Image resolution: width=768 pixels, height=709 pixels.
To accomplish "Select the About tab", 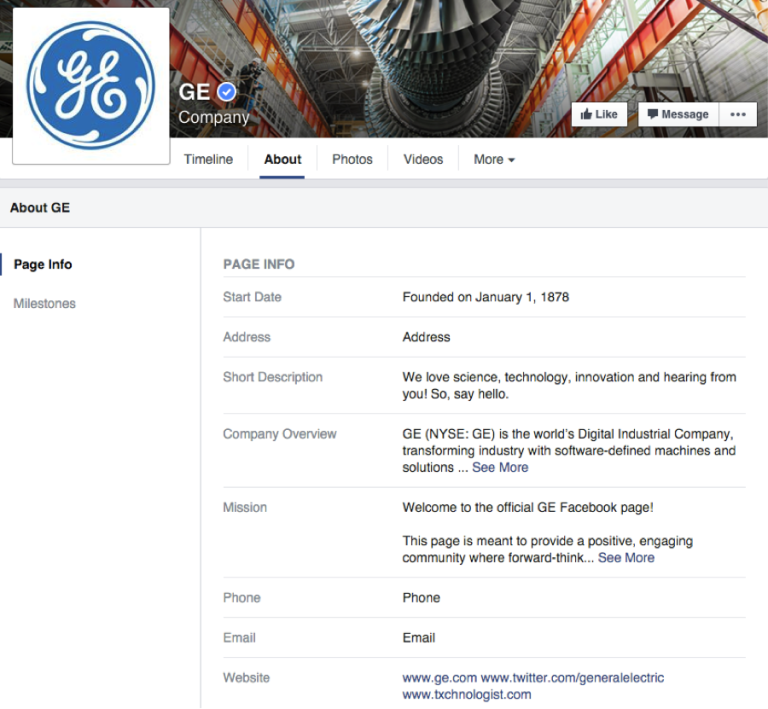I will pyautogui.click(x=283, y=159).
